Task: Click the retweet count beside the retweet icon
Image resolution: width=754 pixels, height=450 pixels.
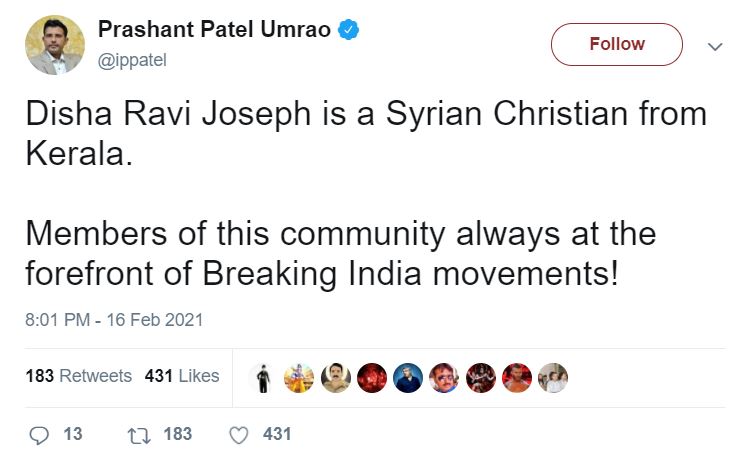Action: pyautogui.click(x=177, y=434)
